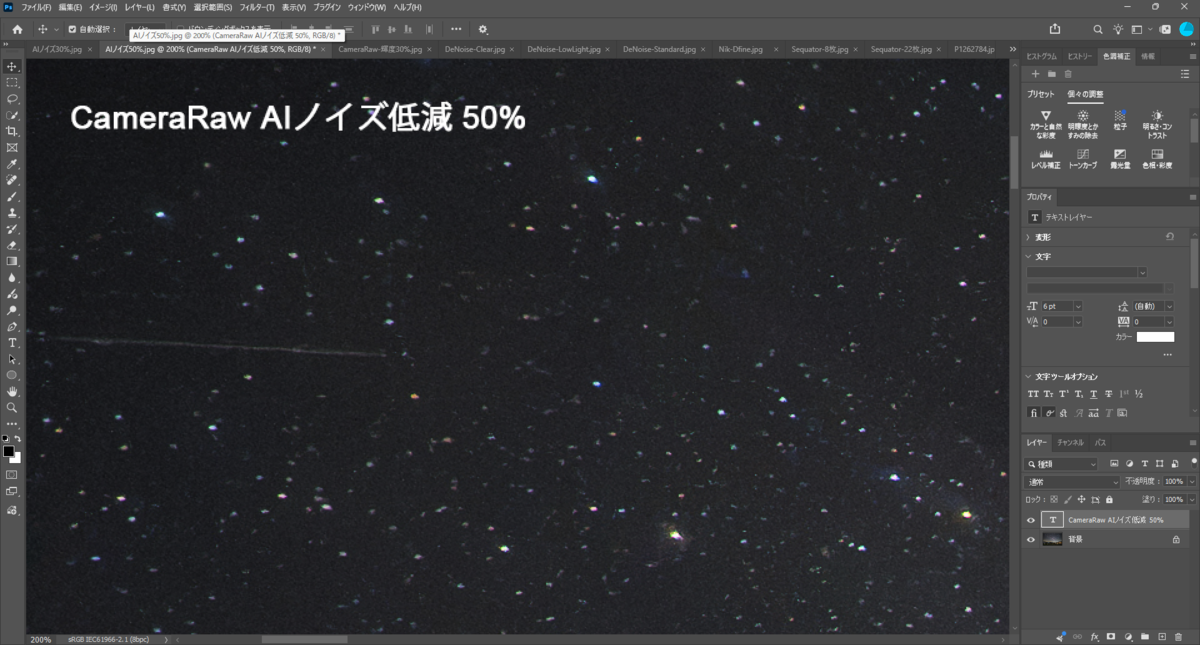Select the Move tool in the toolbar
Image resolution: width=1200 pixels, height=645 pixels.
coord(12,66)
